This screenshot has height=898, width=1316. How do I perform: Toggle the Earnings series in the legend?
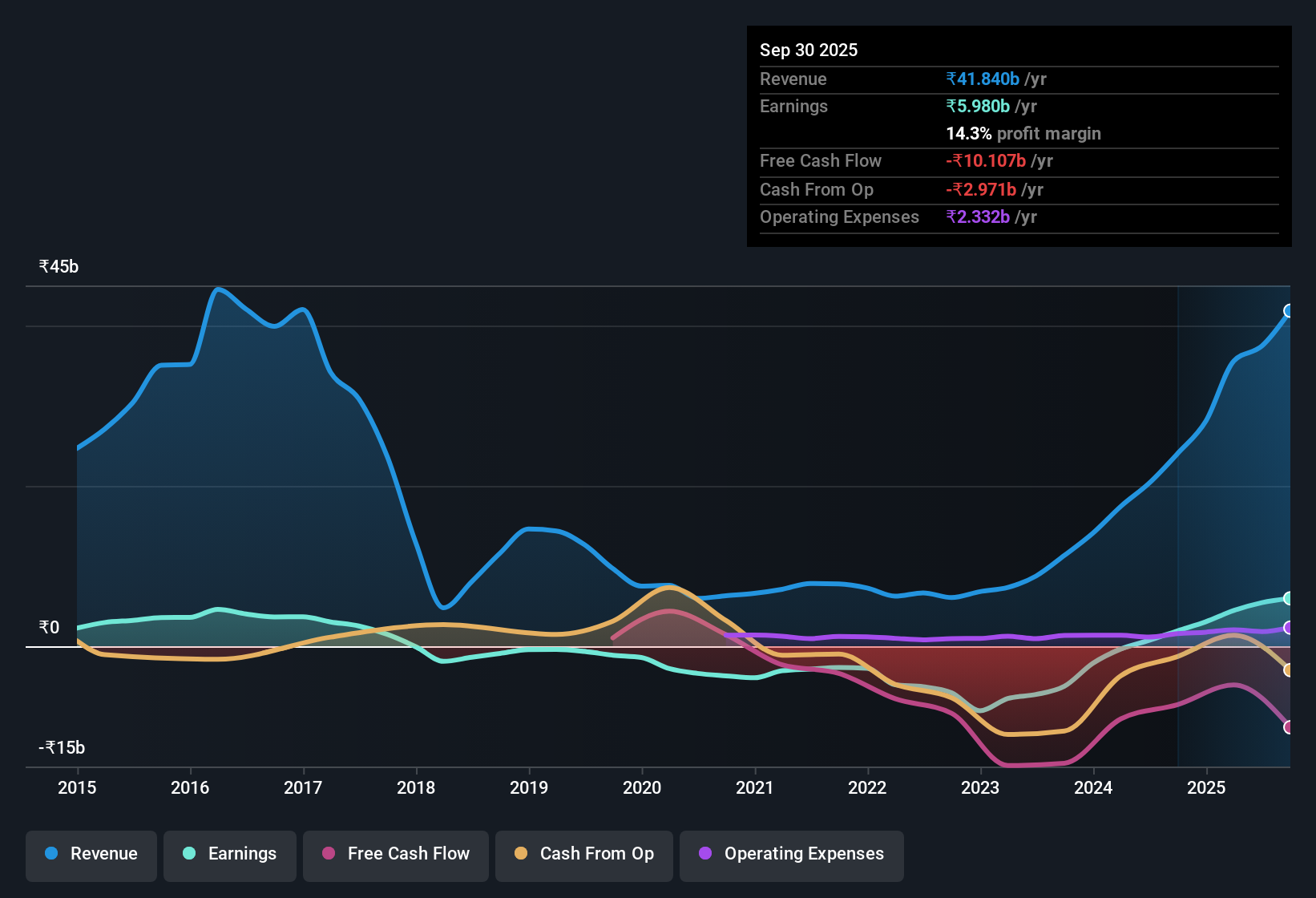[230, 854]
